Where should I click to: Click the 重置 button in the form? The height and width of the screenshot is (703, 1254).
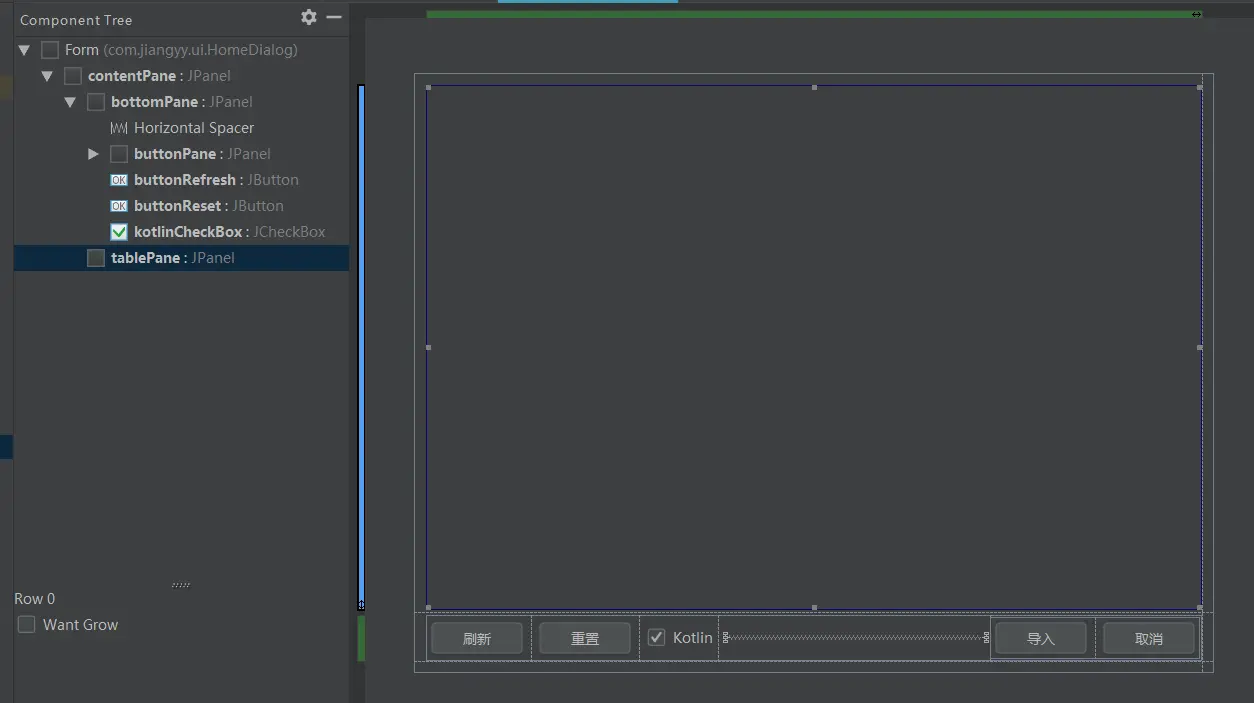pos(585,638)
